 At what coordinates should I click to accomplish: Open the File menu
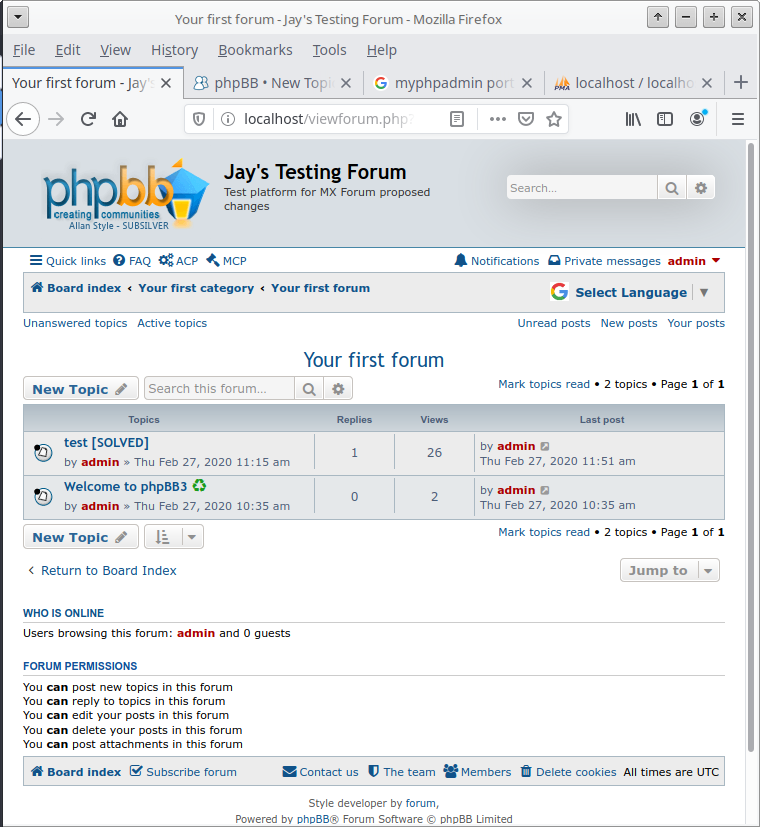pos(24,50)
